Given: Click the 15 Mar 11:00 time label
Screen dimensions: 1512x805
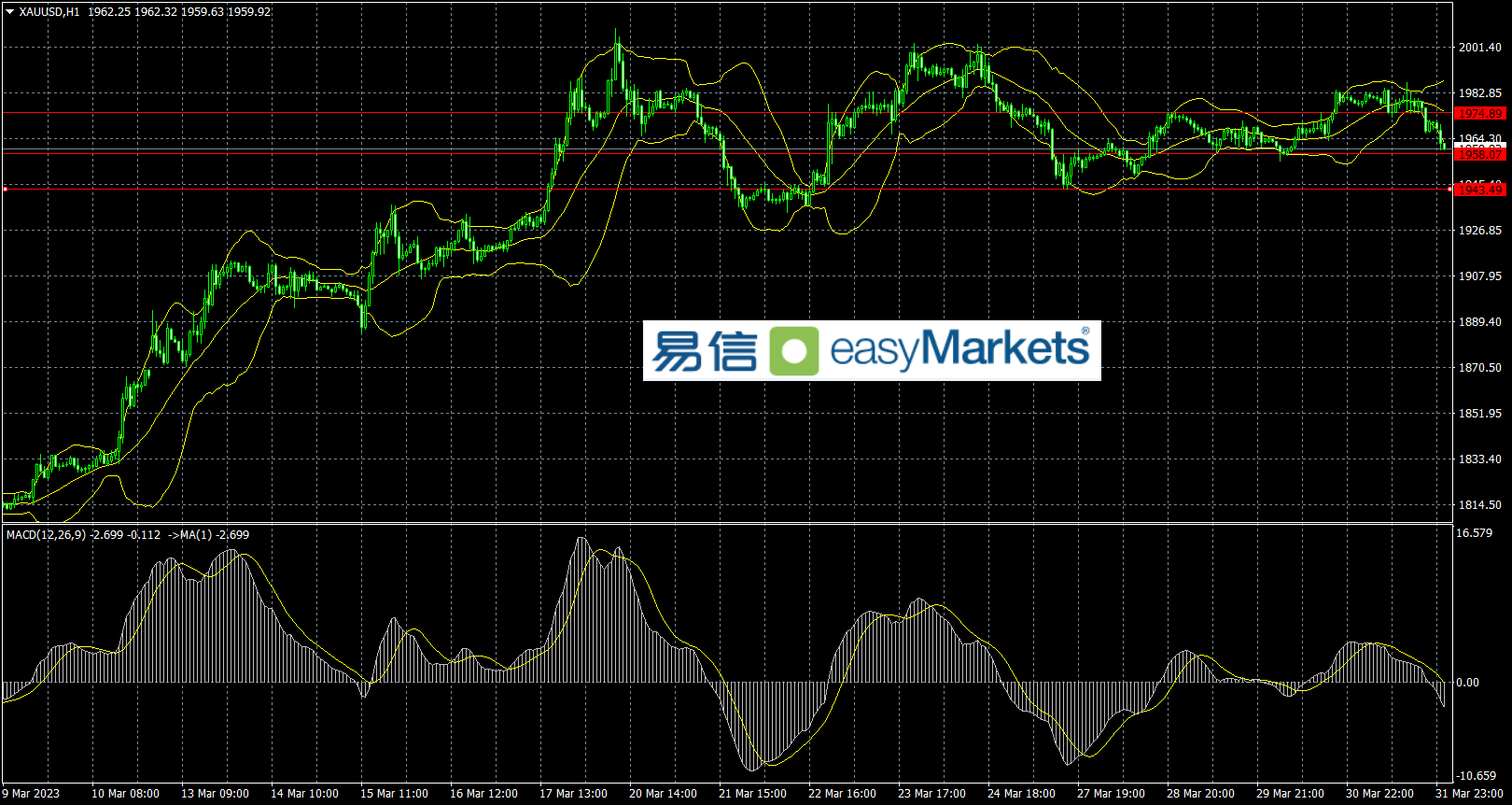Looking at the screenshot, I should point(394,794).
